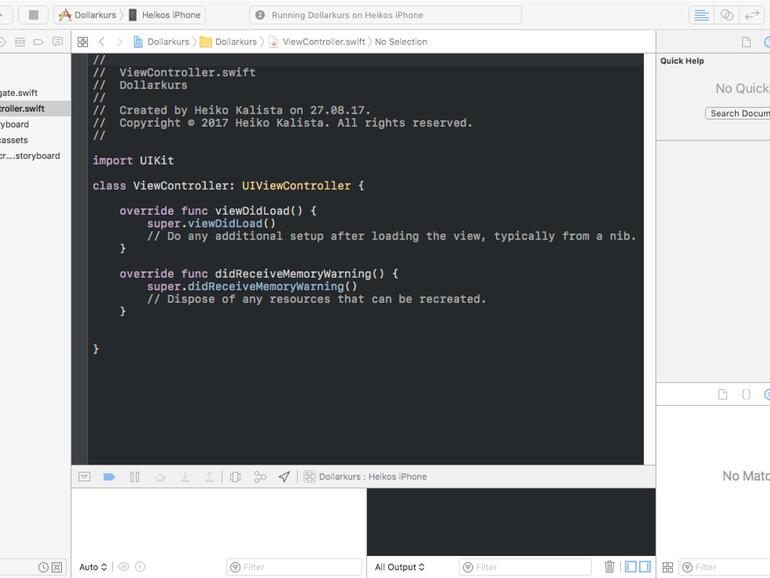
Task: Show source-controlled files filter icon
Action: pyautogui.click(x=57, y=567)
